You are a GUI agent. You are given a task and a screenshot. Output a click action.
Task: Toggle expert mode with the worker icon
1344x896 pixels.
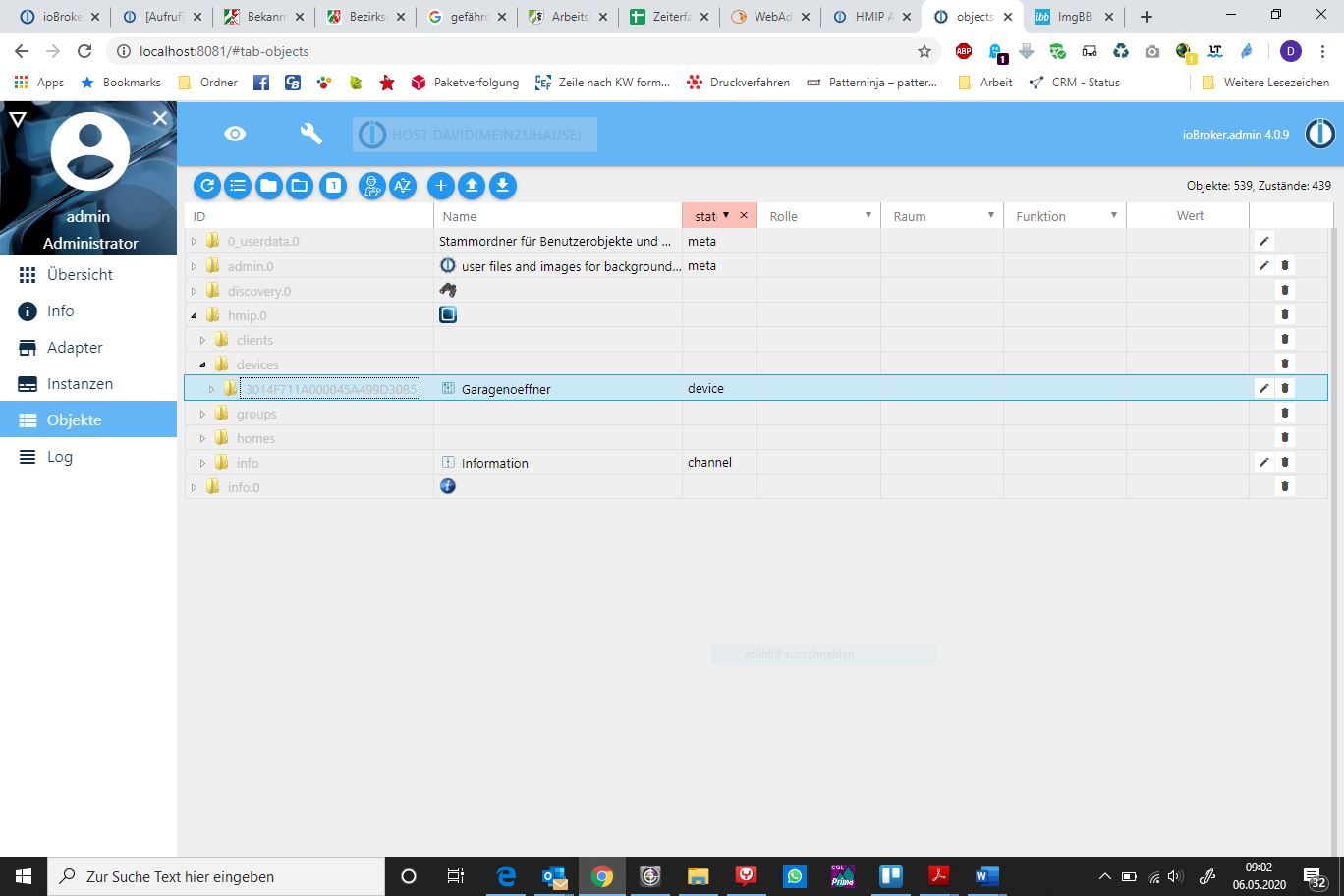371,186
